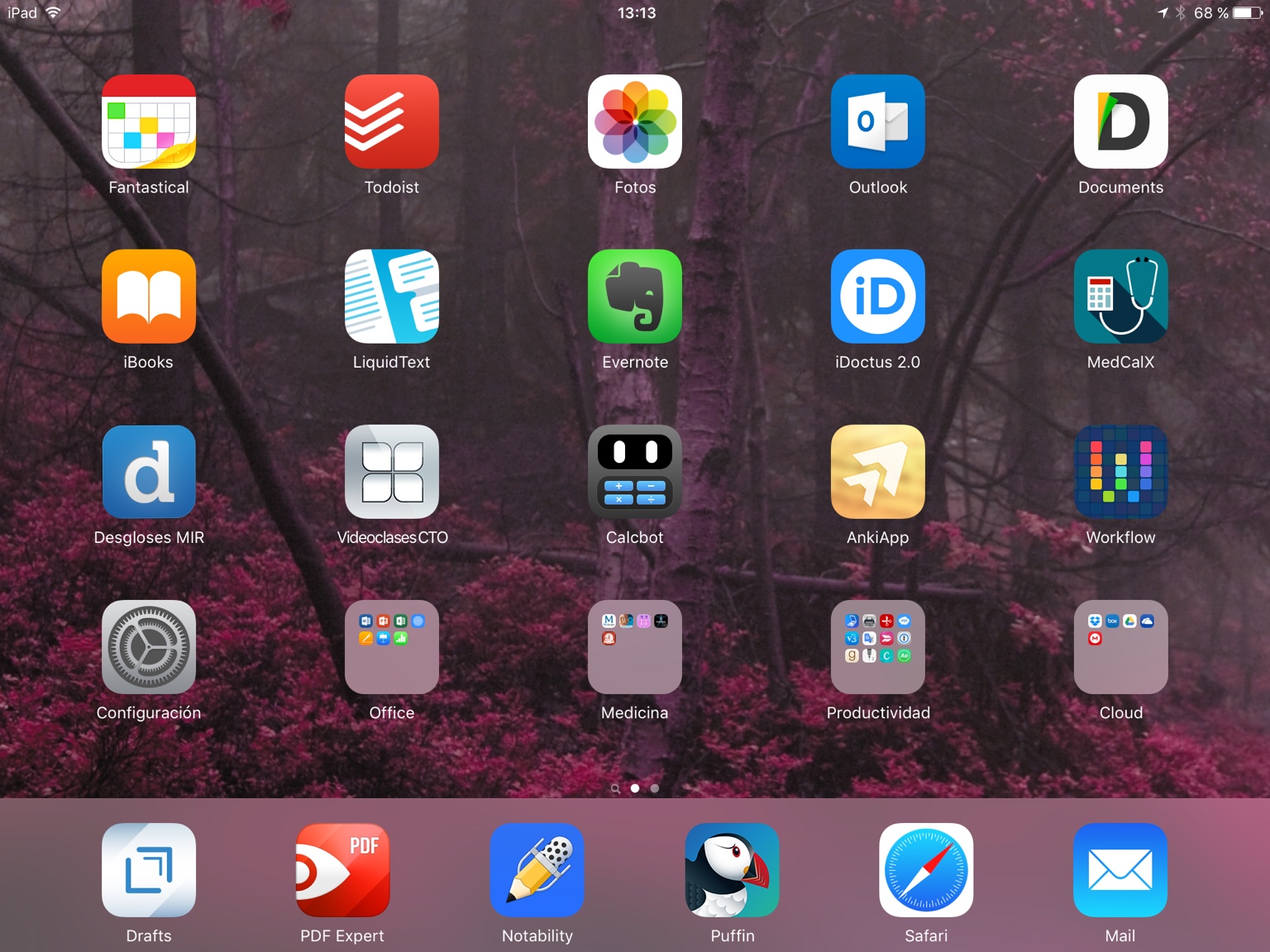The image size is (1270, 952).
Task: Launch the Calcbot calculator
Action: coord(635,472)
